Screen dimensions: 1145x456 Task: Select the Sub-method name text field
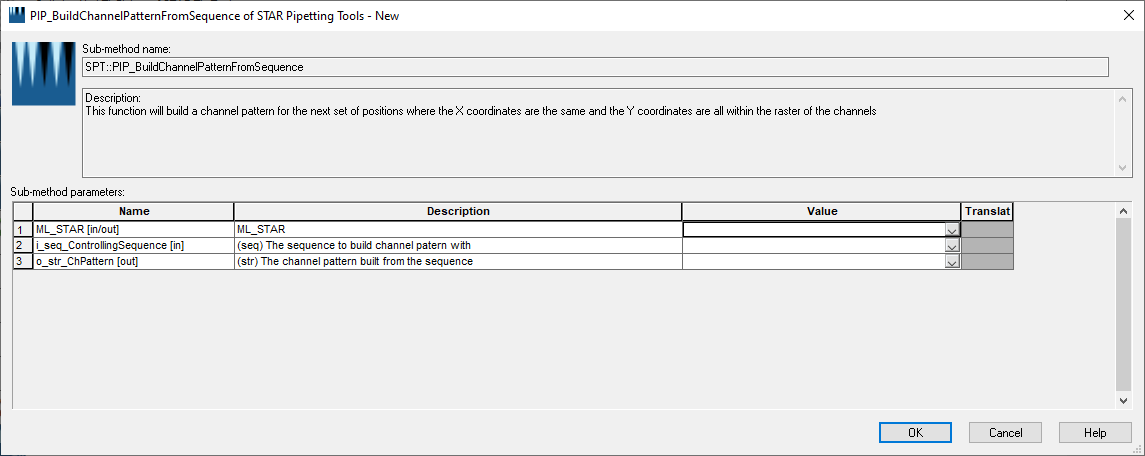[595, 67]
